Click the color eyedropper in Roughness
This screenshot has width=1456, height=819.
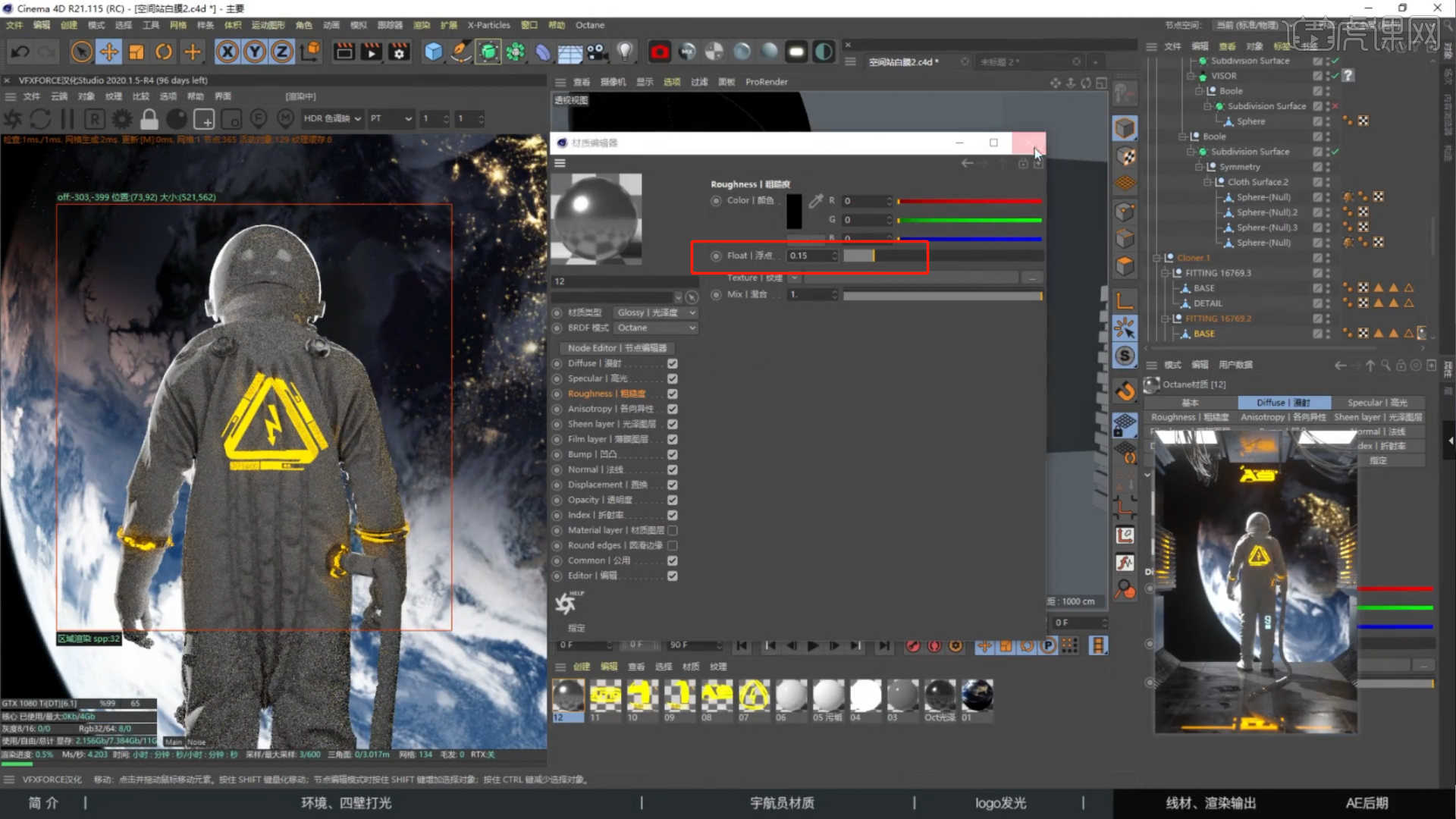[816, 201]
